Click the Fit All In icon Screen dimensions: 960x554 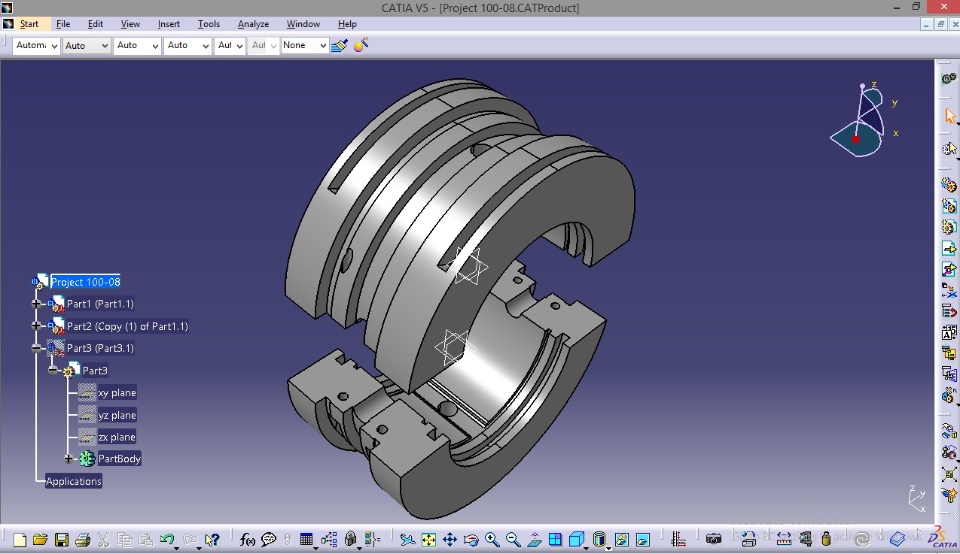[x=429, y=539]
